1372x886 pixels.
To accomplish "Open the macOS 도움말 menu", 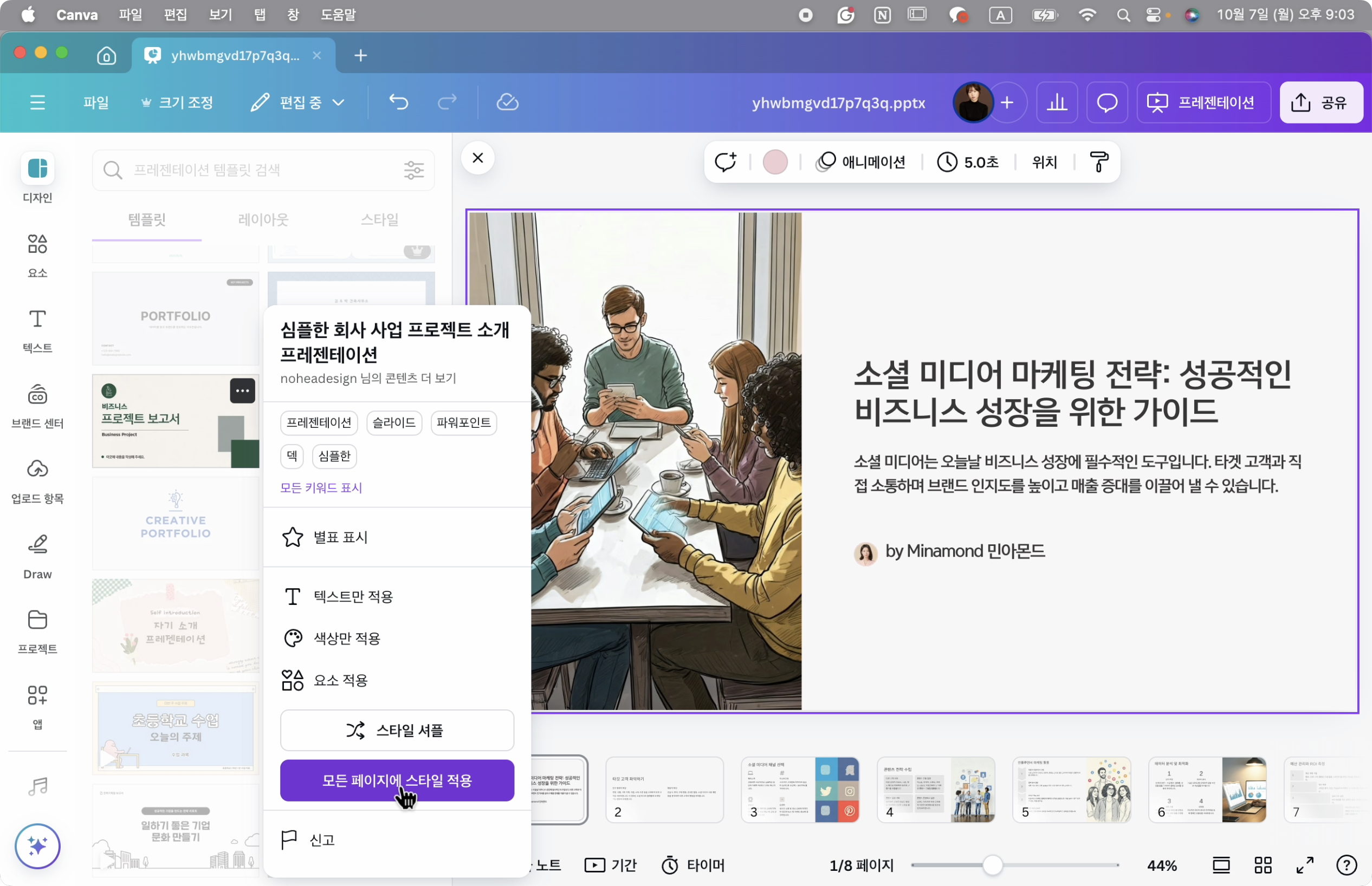I will (339, 15).
